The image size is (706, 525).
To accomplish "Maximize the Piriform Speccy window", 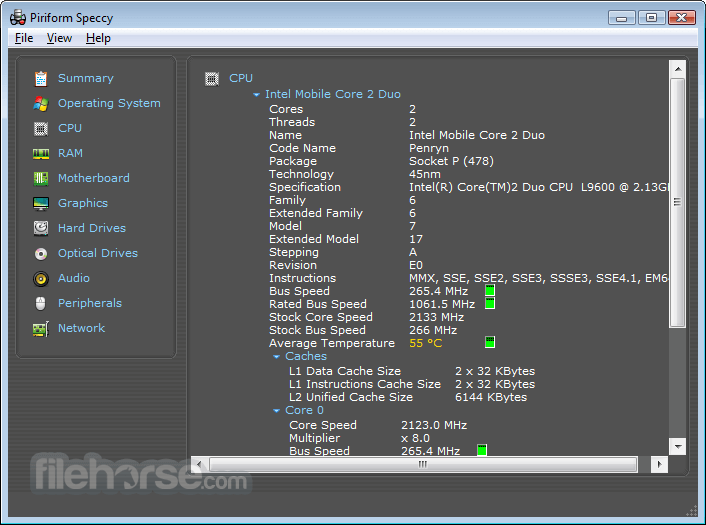I will point(652,18).
